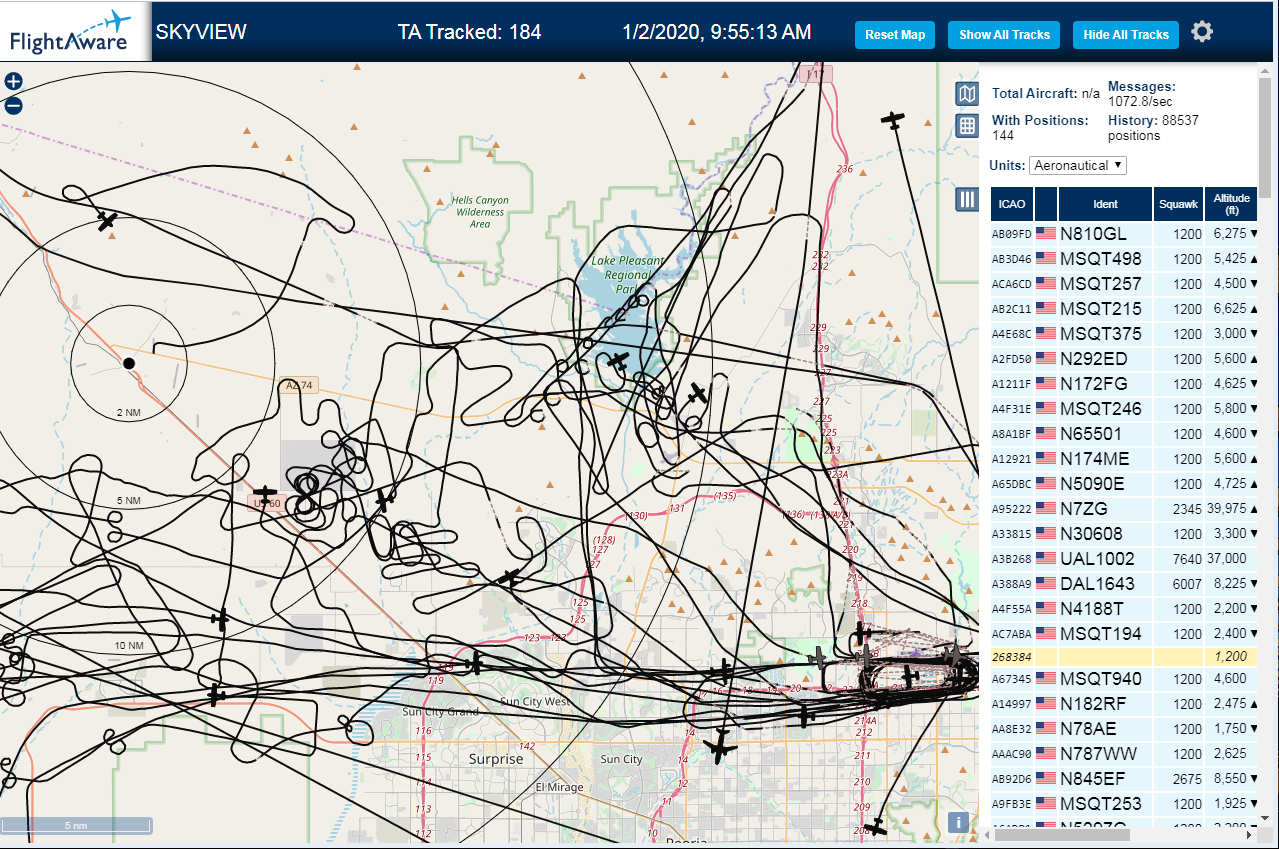
Task: Click the US flag in N810GL row
Action: pyautogui.click(x=1046, y=234)
